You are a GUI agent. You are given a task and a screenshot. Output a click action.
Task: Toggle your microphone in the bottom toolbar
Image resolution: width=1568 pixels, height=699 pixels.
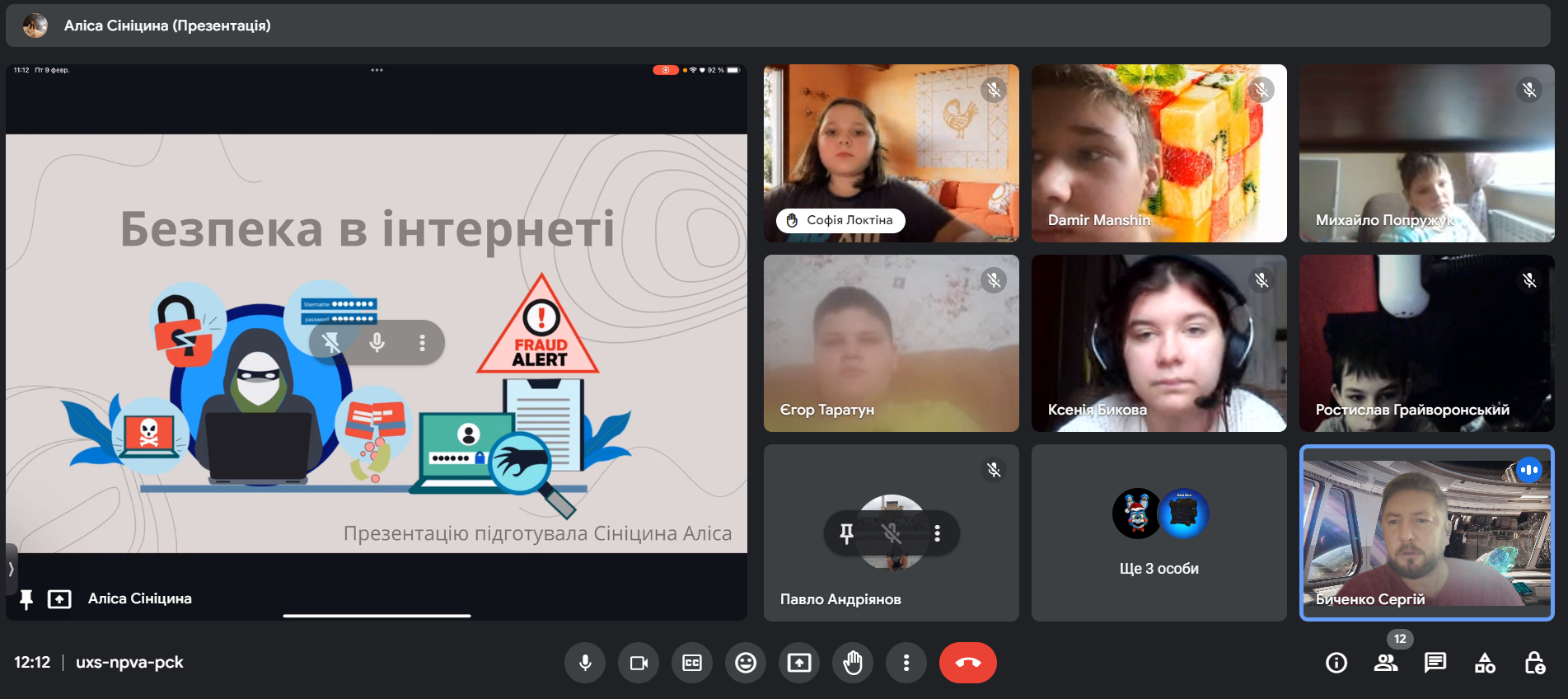(585, 663)
